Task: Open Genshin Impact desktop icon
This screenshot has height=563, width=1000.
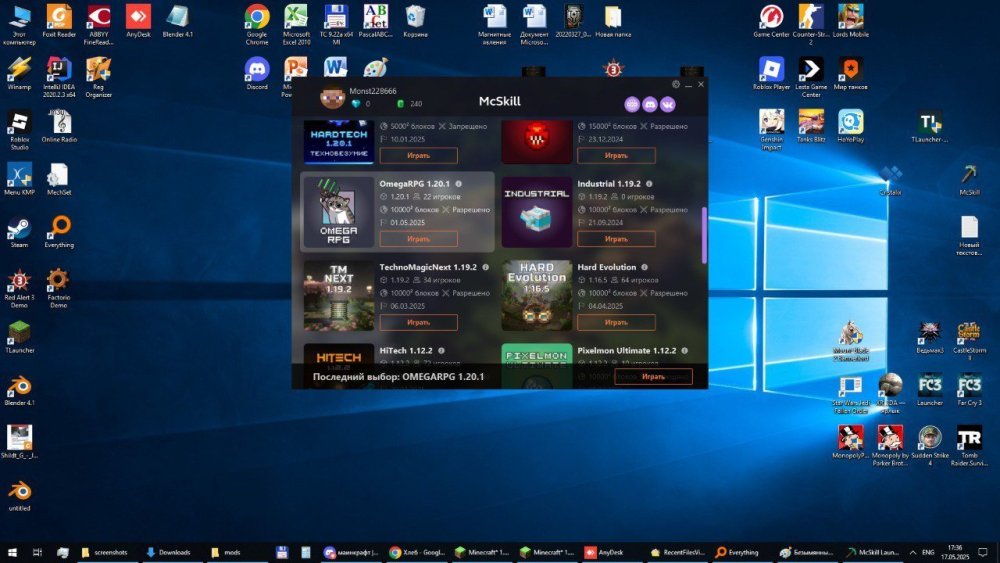Action: [x=771, y=130]
